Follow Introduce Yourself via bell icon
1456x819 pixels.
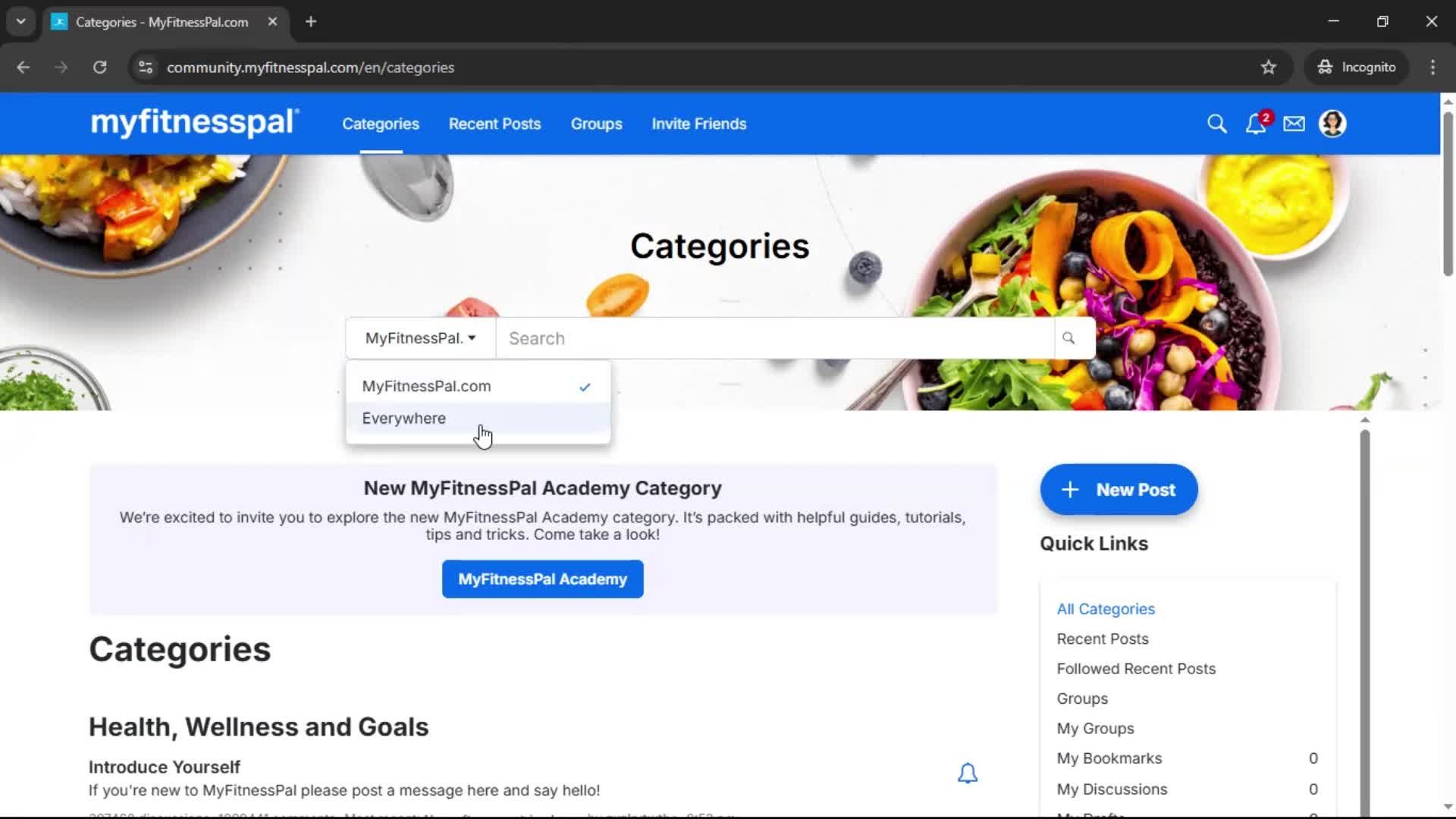(x=967, y=773)
